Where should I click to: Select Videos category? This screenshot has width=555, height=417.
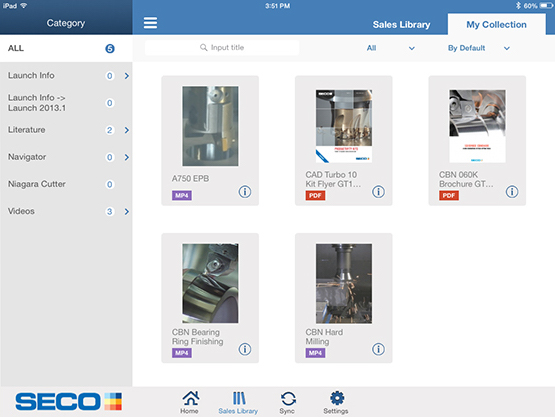[66, 211]
